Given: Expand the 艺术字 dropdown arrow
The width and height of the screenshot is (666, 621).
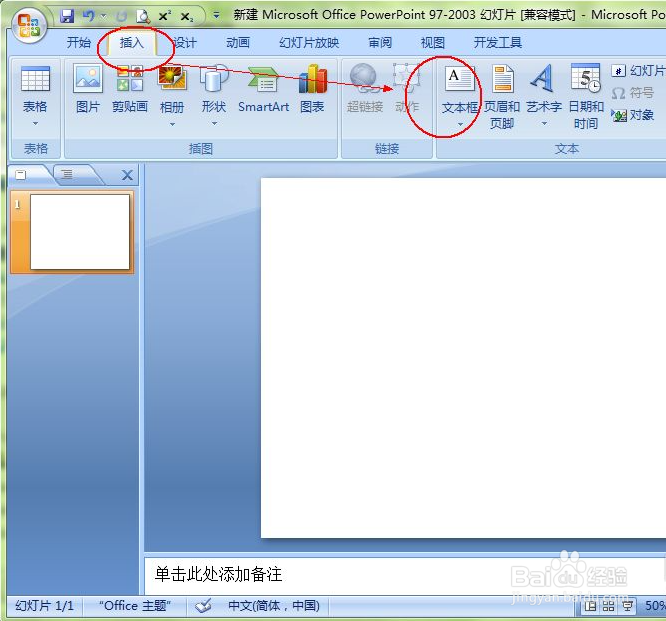Looking at the screenshot, I should pos(544,124).
